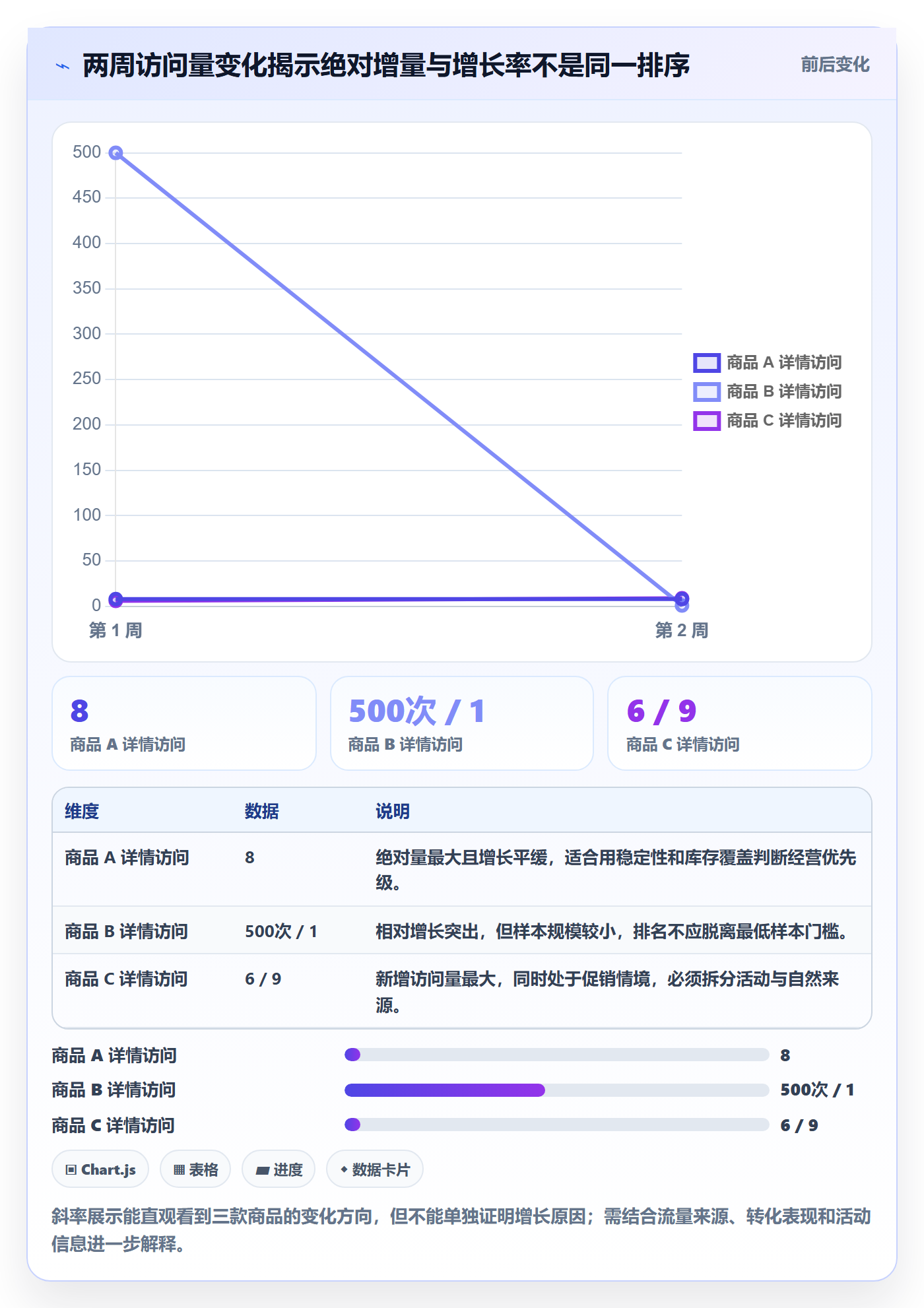This screenshot has height=1308, width=924.
Task: Open the 商品 B data card showing 500次 / 1
Action: [462, 723]
